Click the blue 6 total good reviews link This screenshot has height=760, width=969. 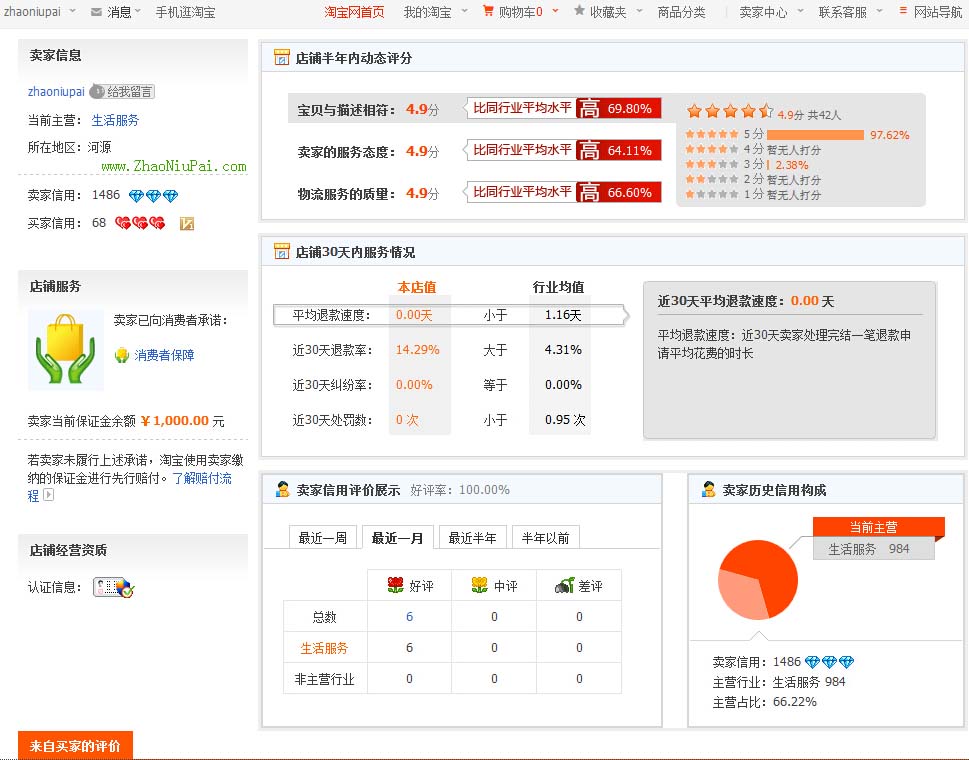click(409, 616)
